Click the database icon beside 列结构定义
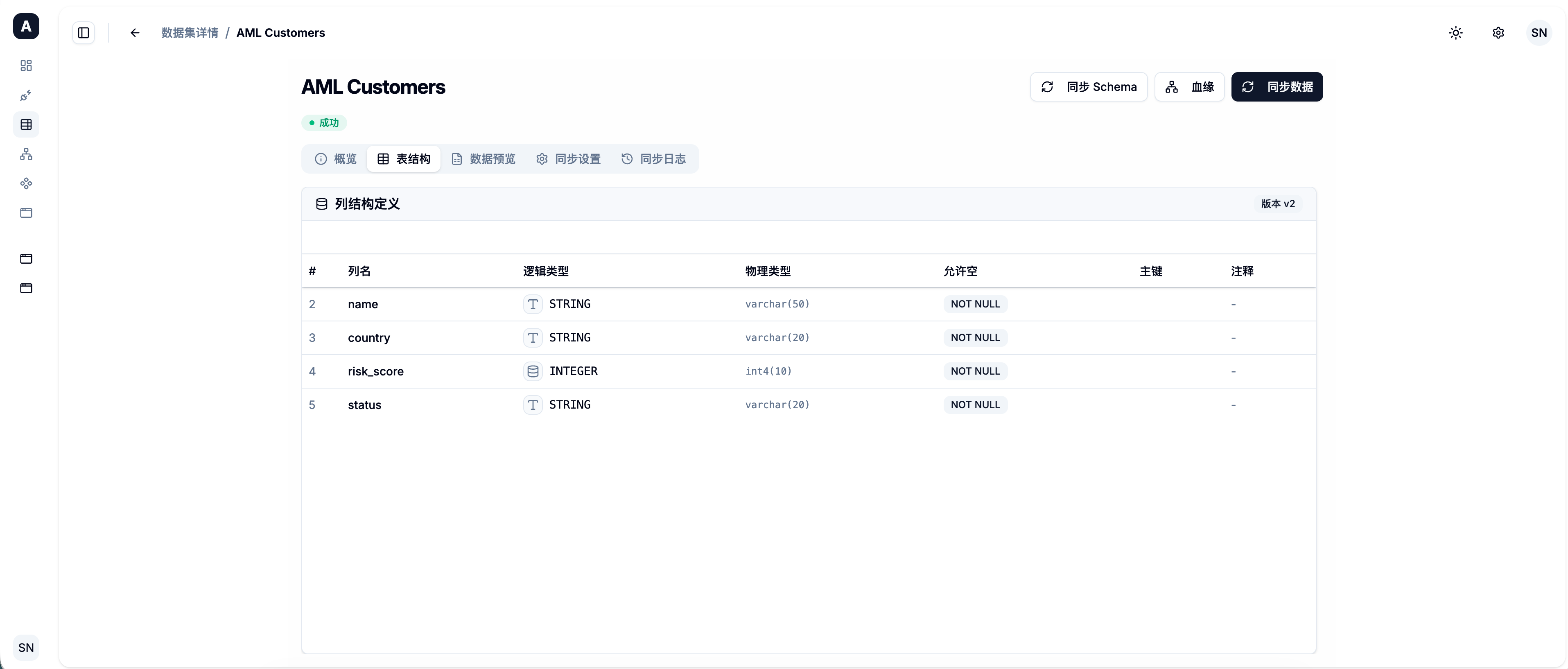1568x669 pixels. tap(321, 204)
